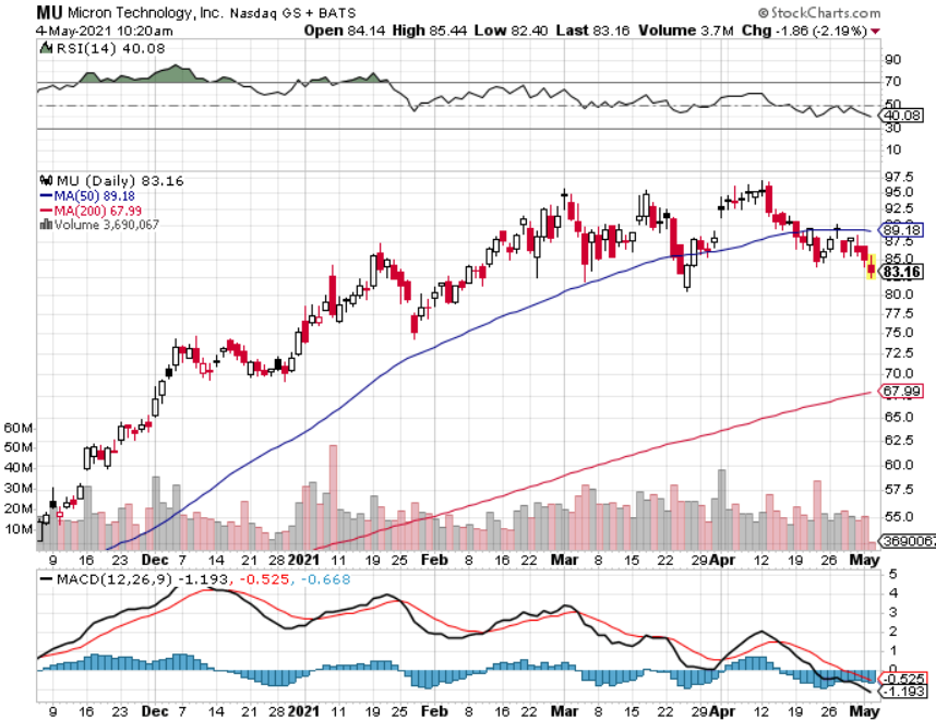The width and height of the screenshot is (936, 720).
Task: Click the 10M volume axis label
Action: 19,530
